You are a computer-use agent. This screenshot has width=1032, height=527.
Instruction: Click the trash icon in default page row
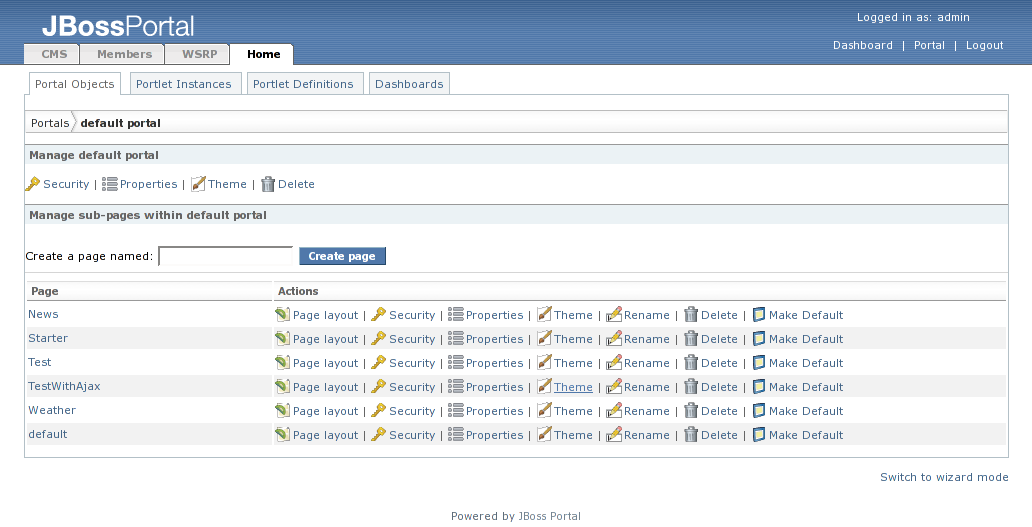click(x=691, y=435)
